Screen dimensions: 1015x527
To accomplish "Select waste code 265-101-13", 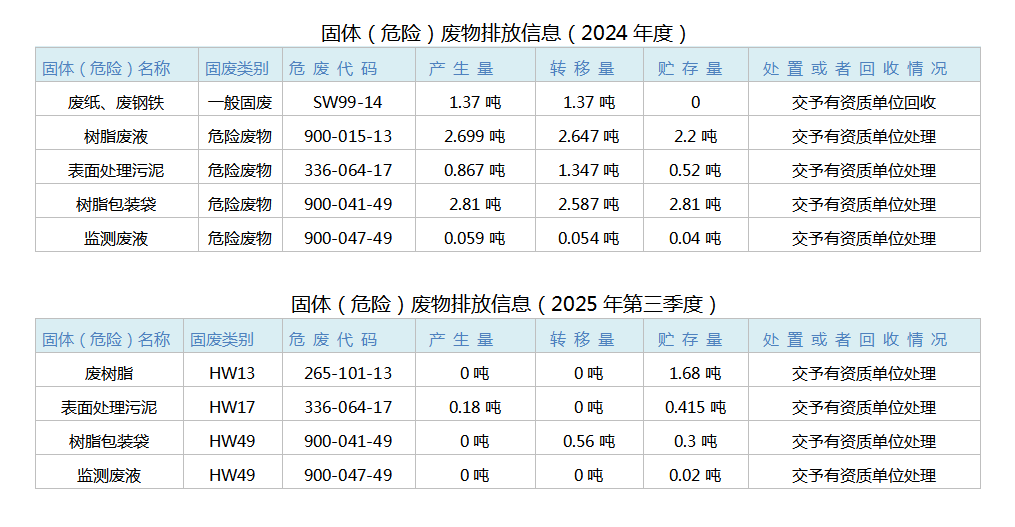I will tap(348, 373).
